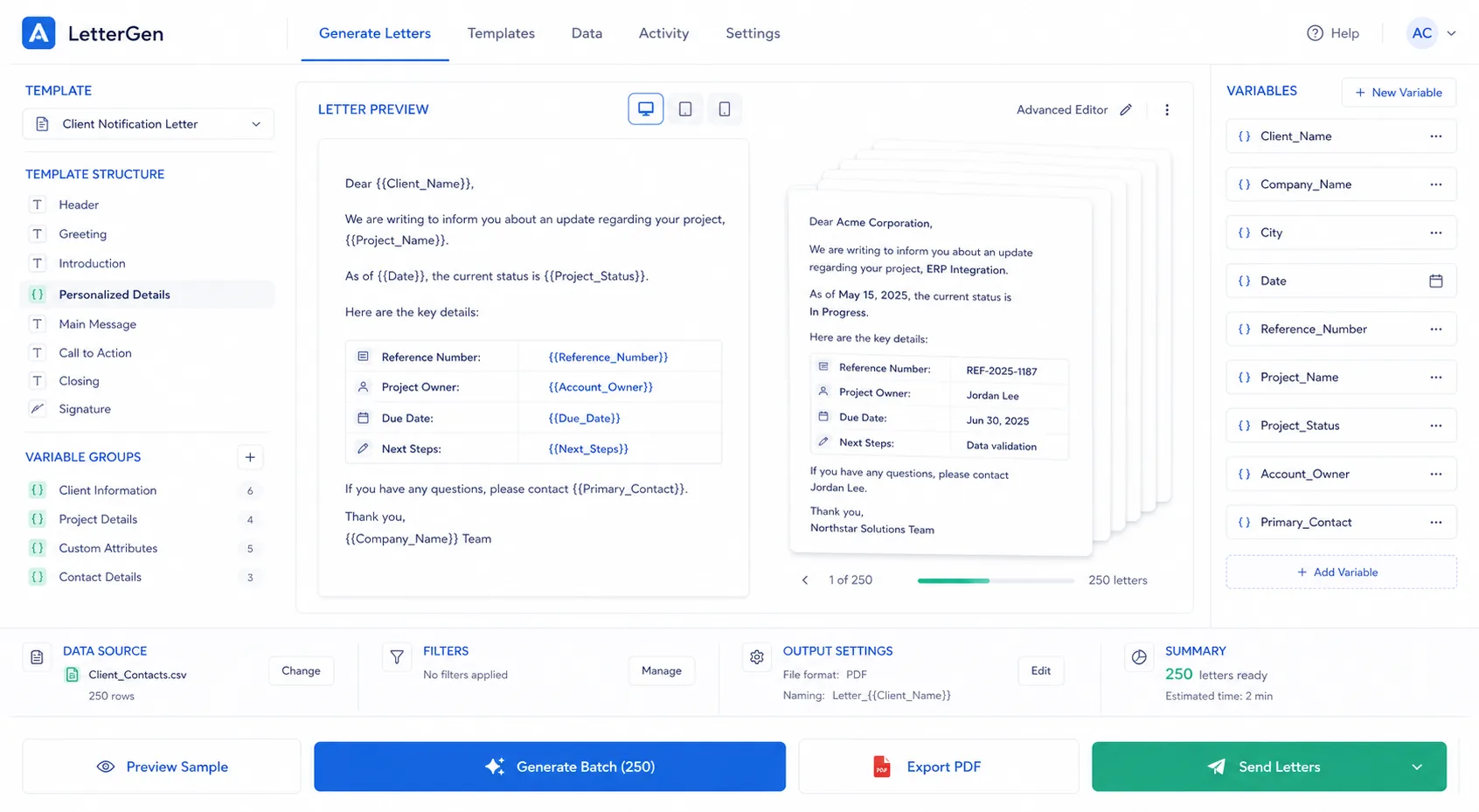Viewport: 1479px width, 812px height.
Task: Click the Export PDF button
Action: [x=939, y=767]
